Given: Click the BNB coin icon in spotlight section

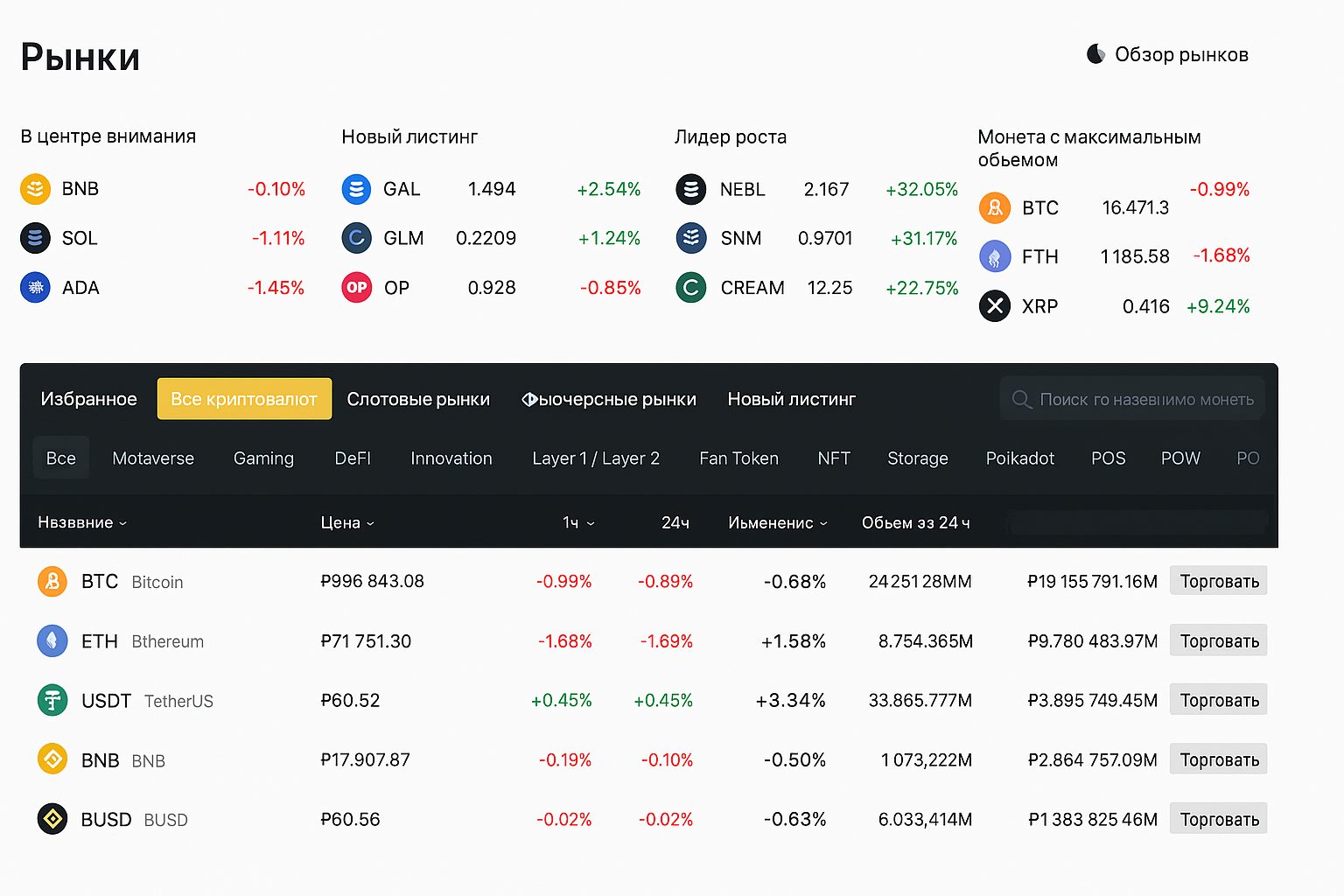Looking at the screenshot, I should (35, 189).
